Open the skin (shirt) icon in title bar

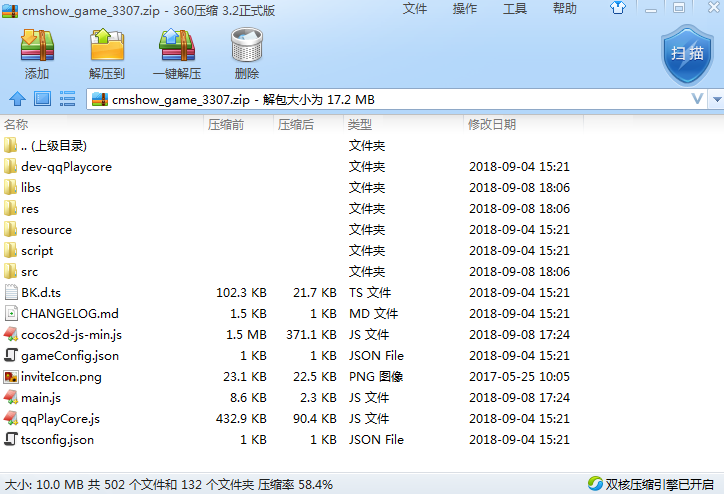click(618, 8)
